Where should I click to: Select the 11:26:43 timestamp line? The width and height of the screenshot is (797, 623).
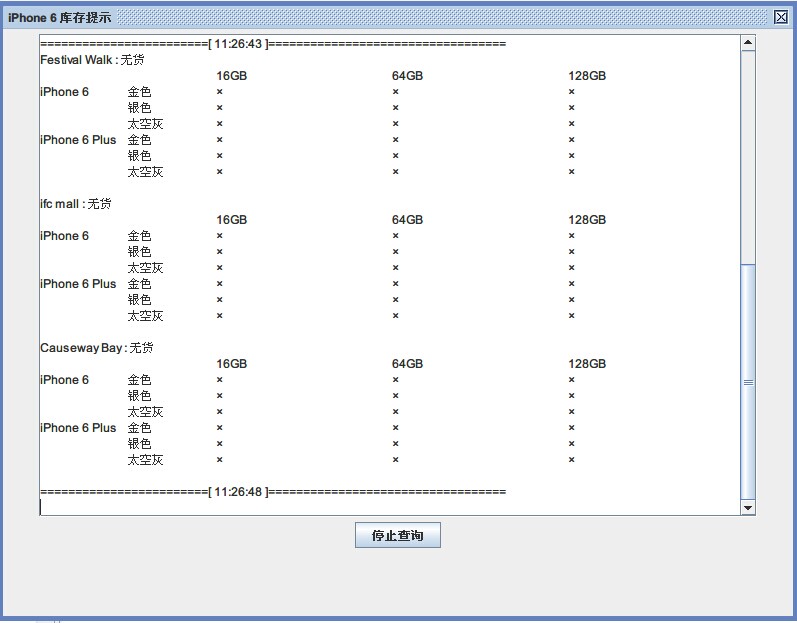coord(273,44)
